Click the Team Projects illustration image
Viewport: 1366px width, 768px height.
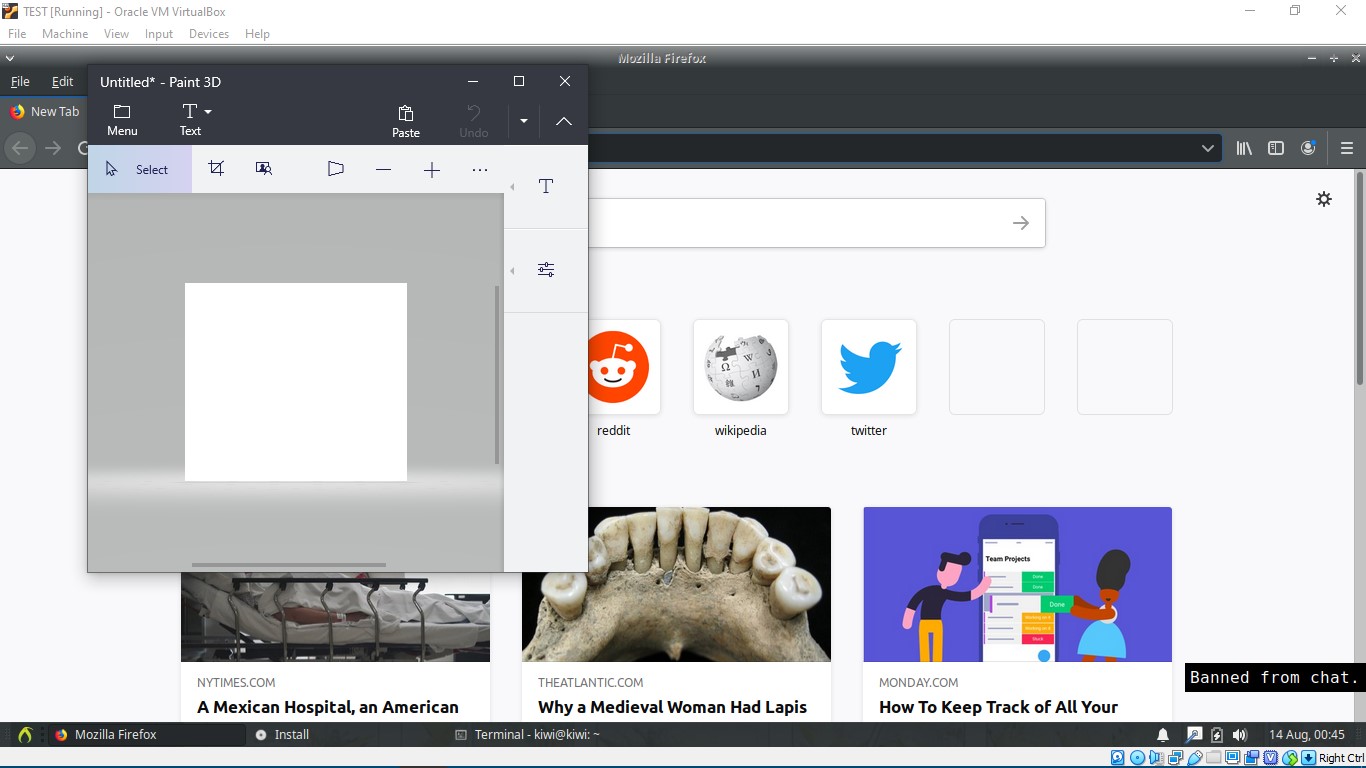pos(1018,584)
